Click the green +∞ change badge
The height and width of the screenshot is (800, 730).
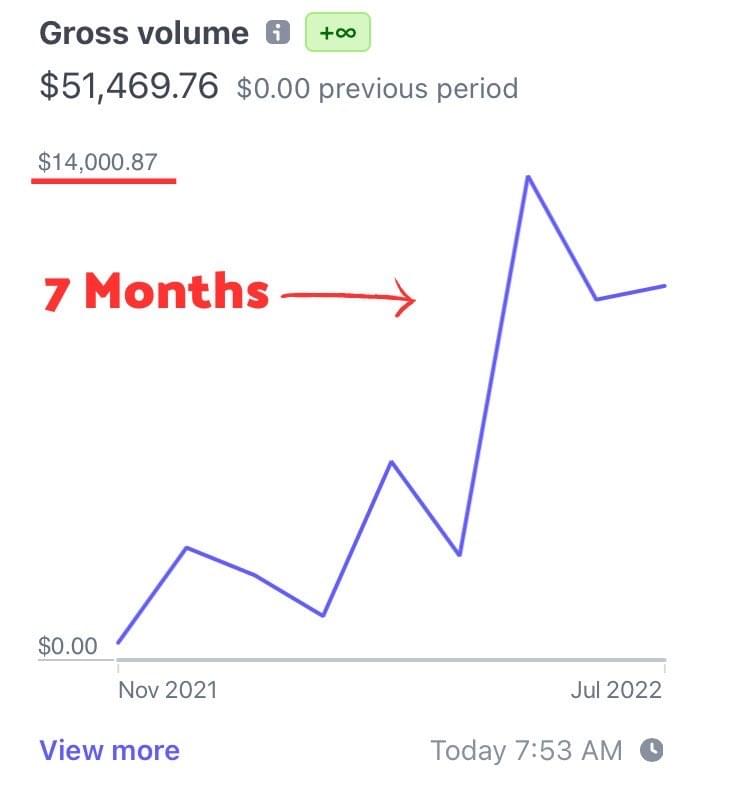click(x=337, y=33)
